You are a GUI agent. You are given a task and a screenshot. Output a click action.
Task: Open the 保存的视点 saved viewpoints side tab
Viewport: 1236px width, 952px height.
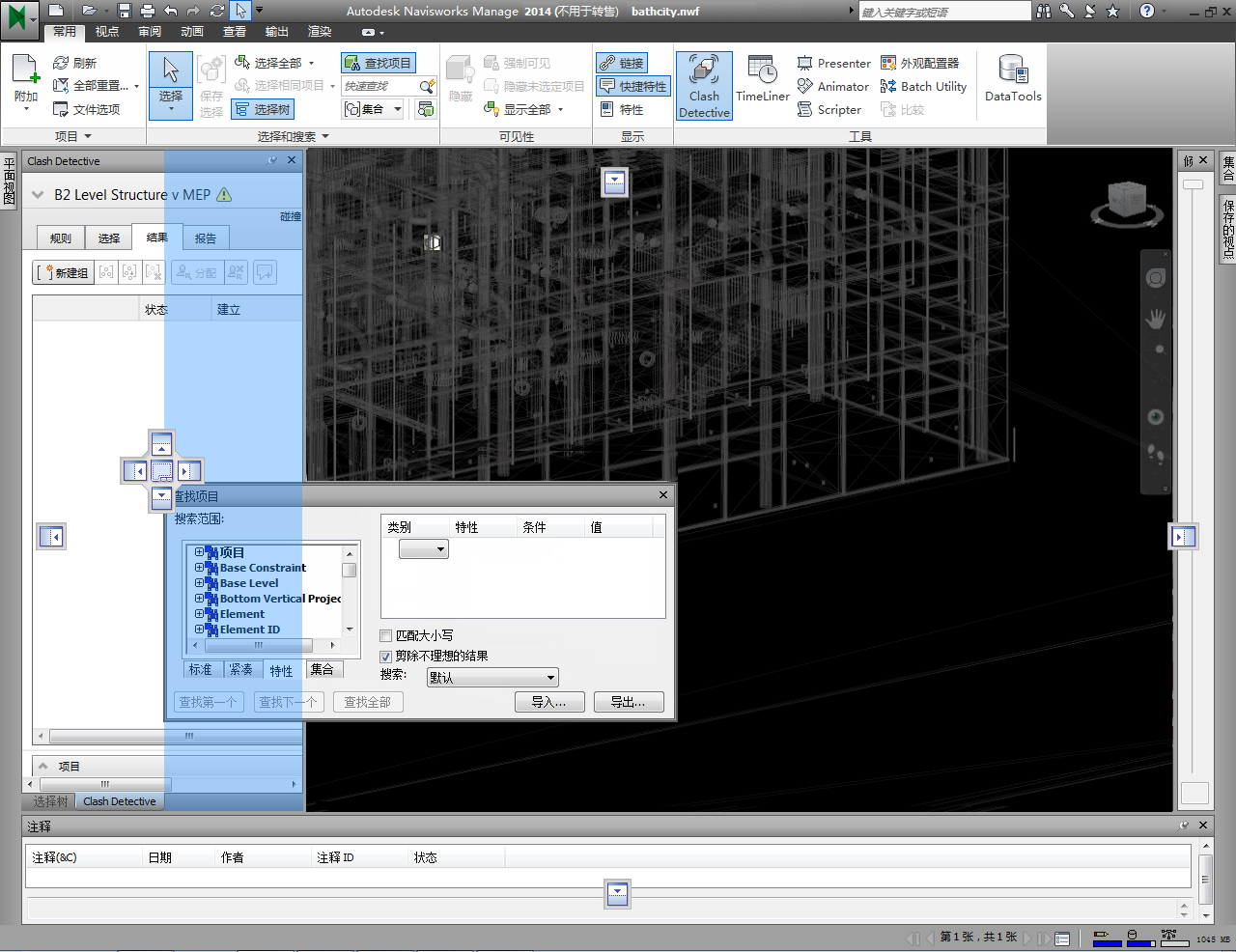coord(1228,229)
